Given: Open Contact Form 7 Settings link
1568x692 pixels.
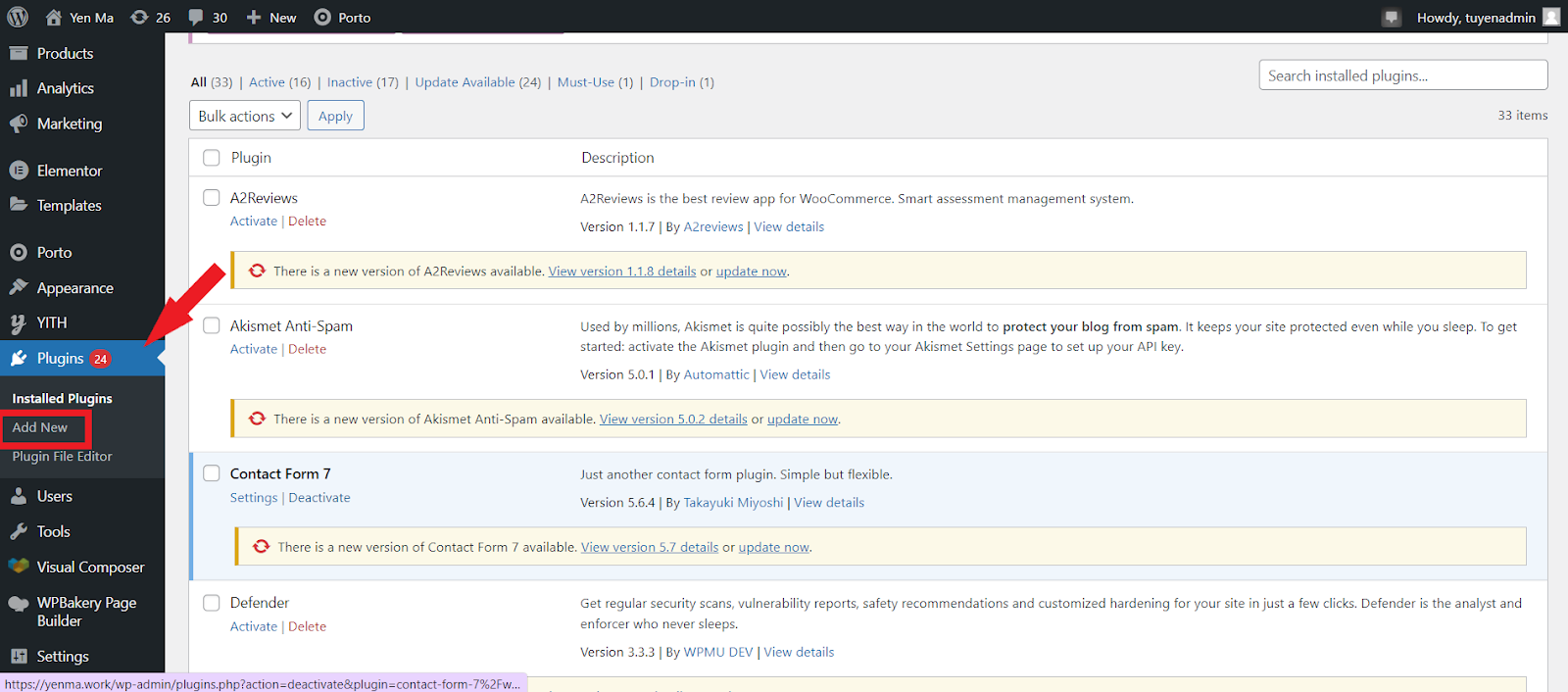Looking at the screenshot, I should [254, 498].
